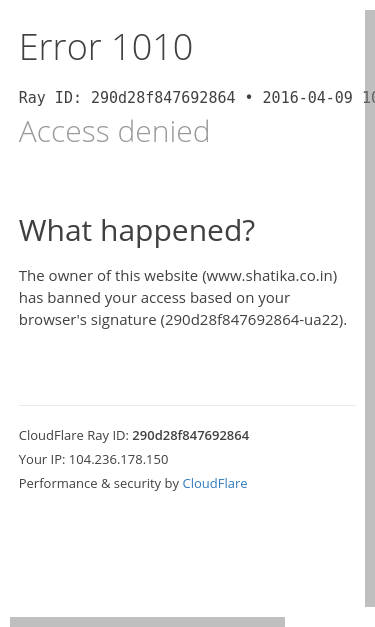
Task: Click the bold CloudFlare Ray ID value
Action: pyautogui.click(x=191, y=435)
